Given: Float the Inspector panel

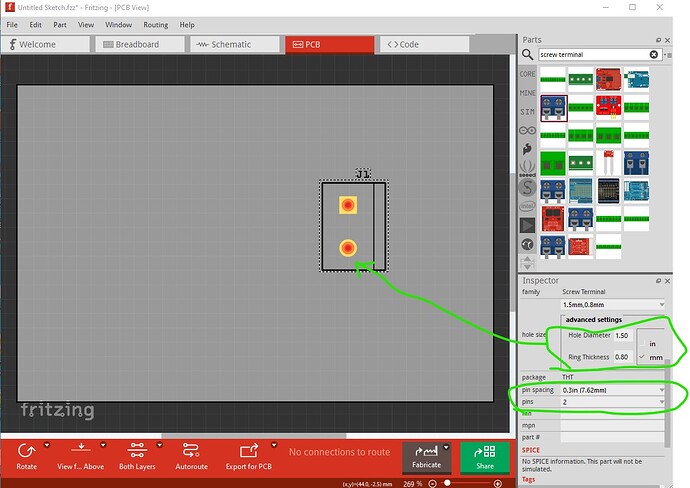Looking at the screenshot, I should click(658, 281).
